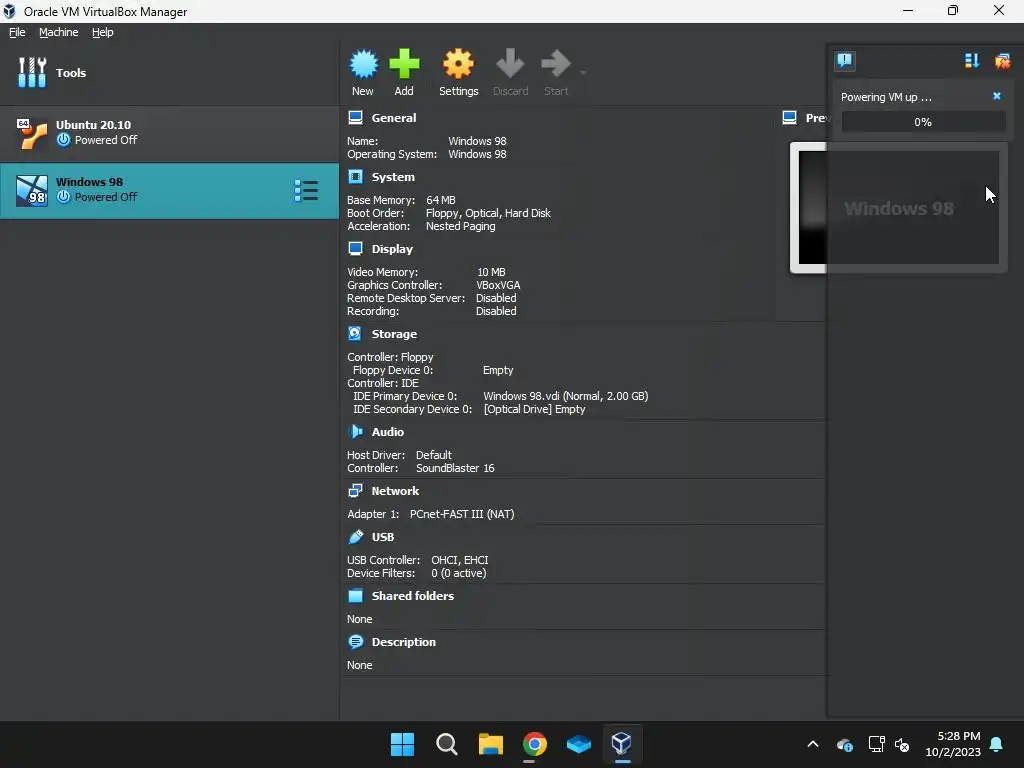Click the green Add machine icon

point(404,64)
